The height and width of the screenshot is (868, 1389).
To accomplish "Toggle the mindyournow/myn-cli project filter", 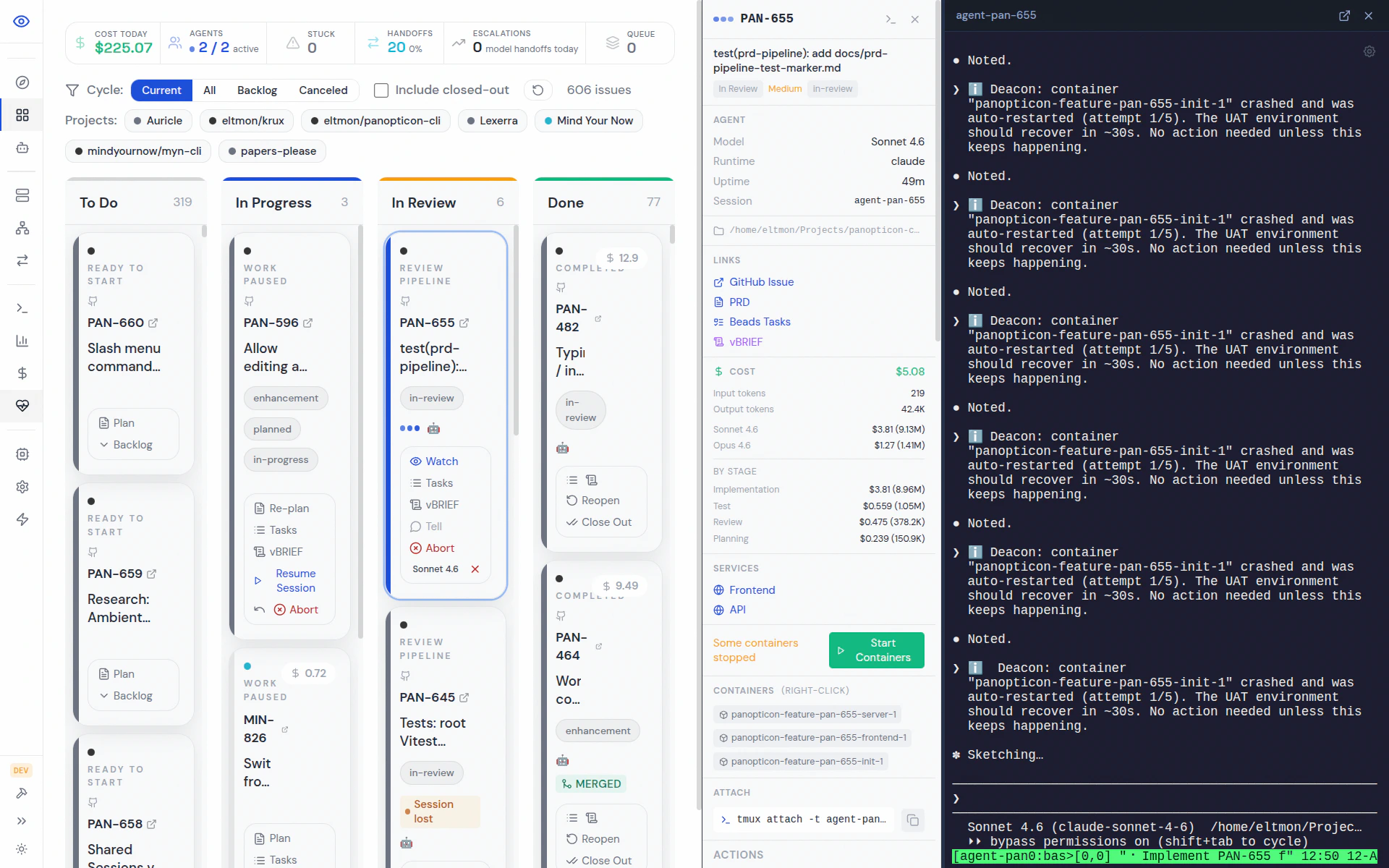I will [x=137, y=151].
